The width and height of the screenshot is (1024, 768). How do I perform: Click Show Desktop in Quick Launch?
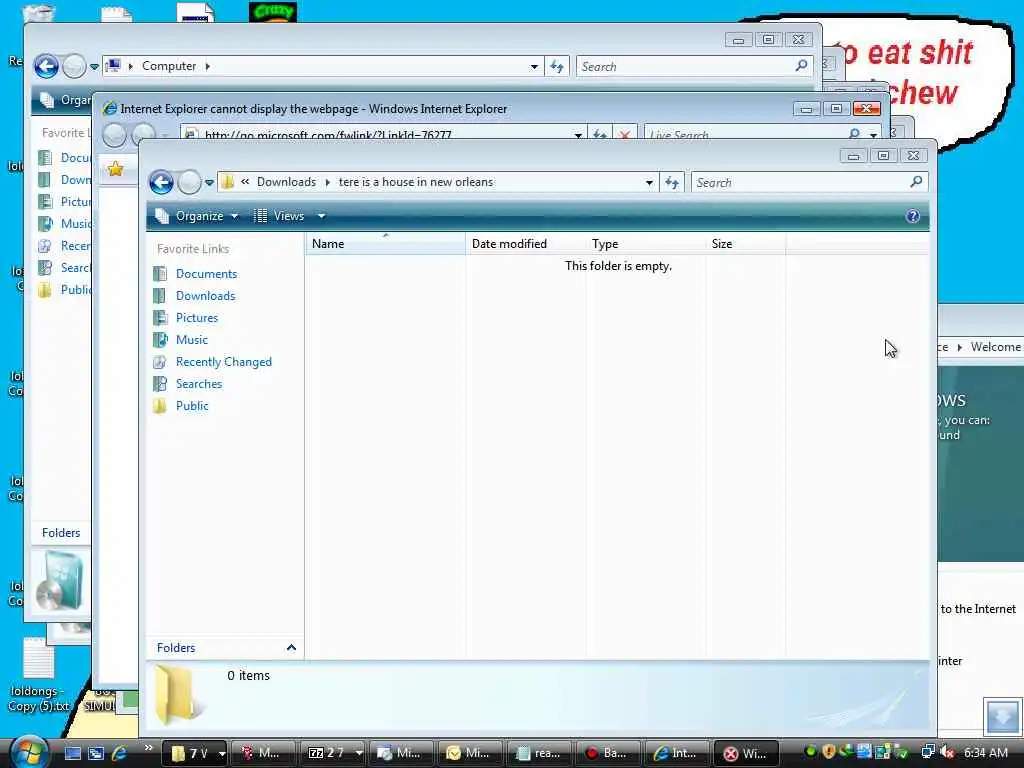pos(72,753)
